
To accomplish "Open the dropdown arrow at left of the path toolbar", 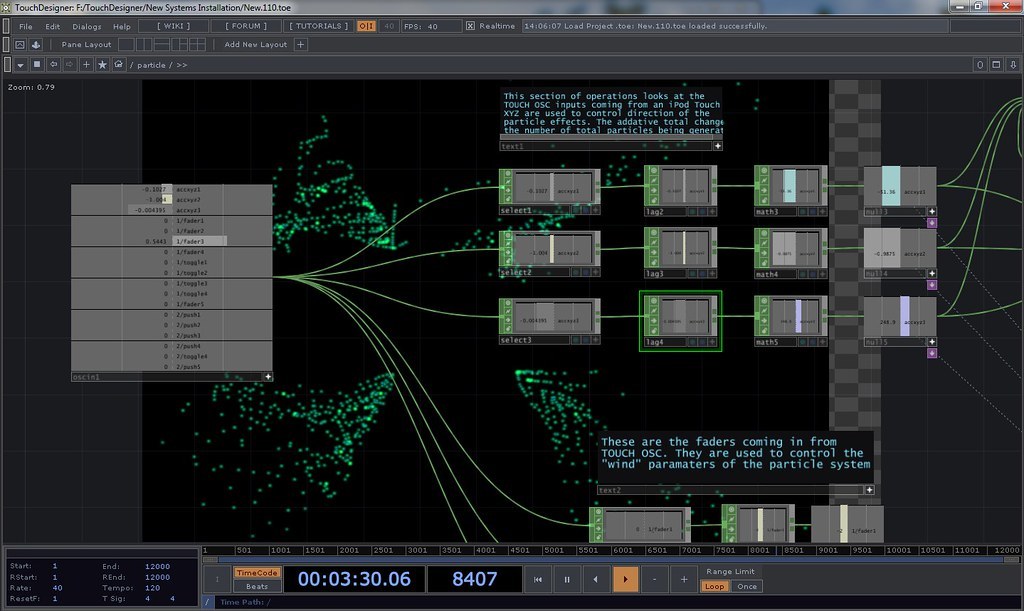I will coord(21,64).
